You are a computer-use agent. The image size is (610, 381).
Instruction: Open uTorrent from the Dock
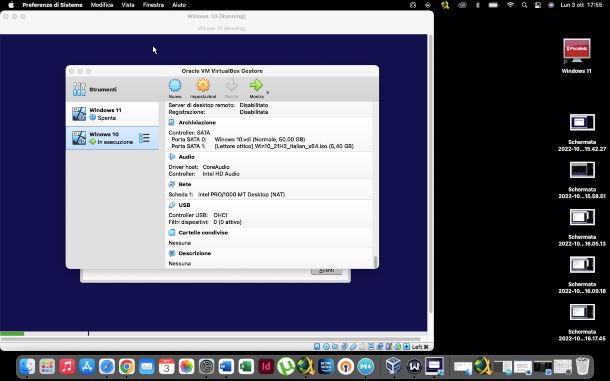tap(286, 366)
